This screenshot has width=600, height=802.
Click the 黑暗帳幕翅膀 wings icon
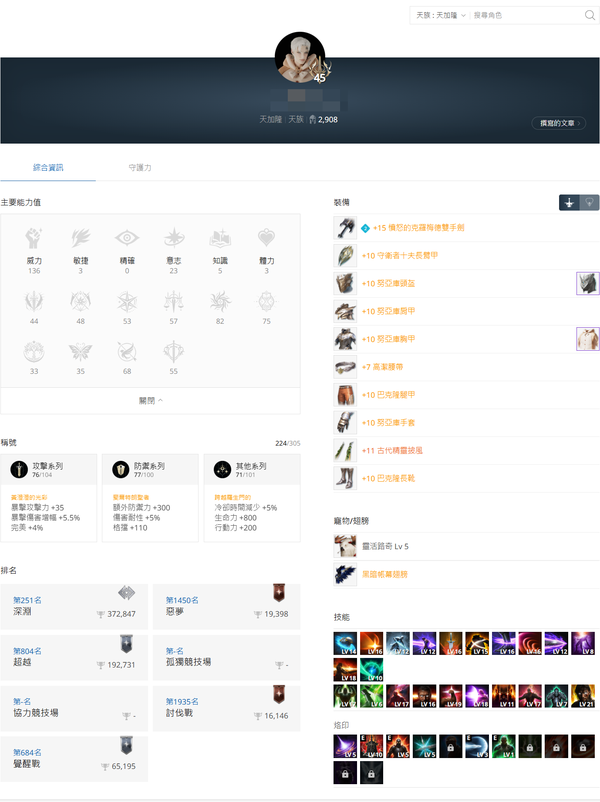pyautogui.click(x=345, y=574)
